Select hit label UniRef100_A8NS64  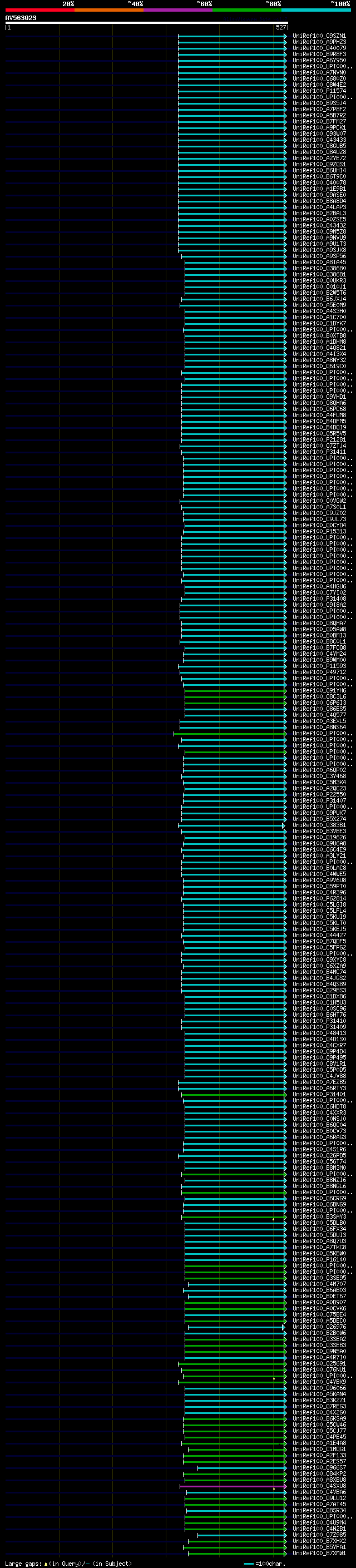[319, 728]
